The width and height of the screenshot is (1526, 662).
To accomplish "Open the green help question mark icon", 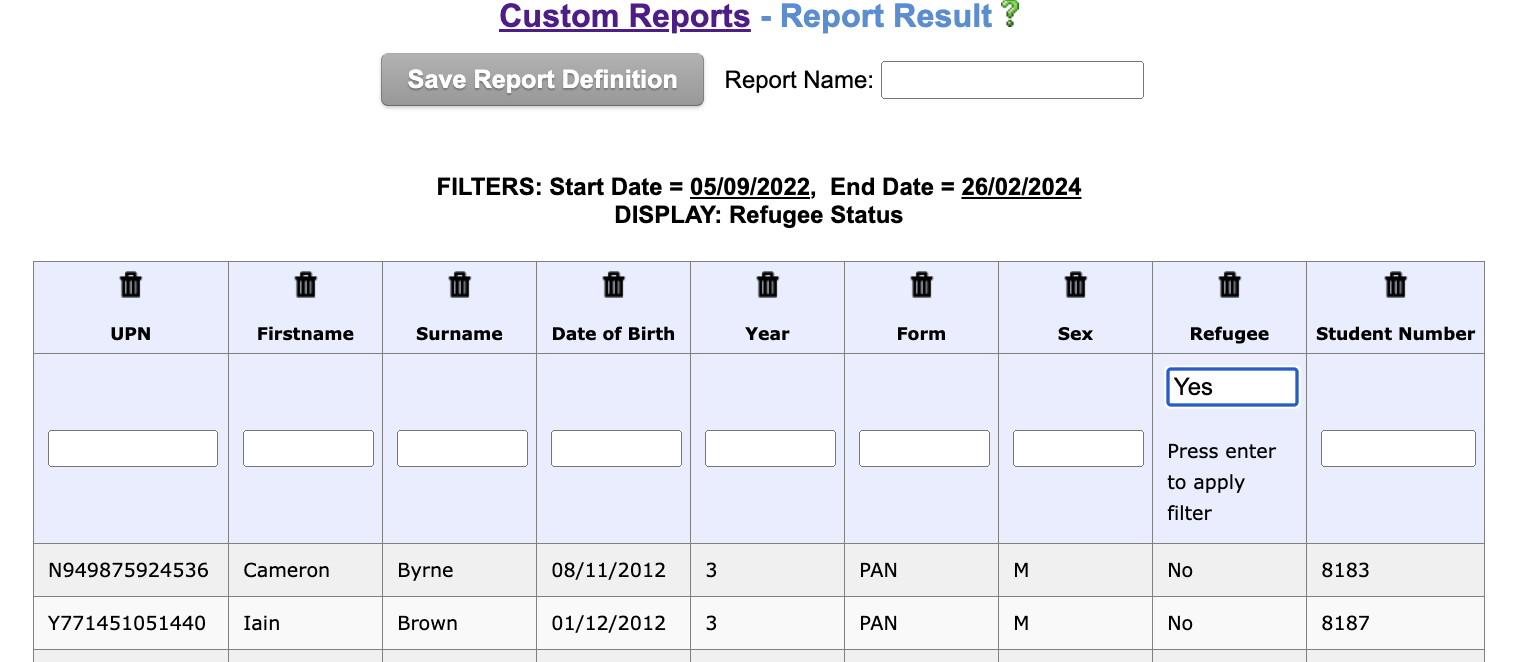I will click(1010, 14).
